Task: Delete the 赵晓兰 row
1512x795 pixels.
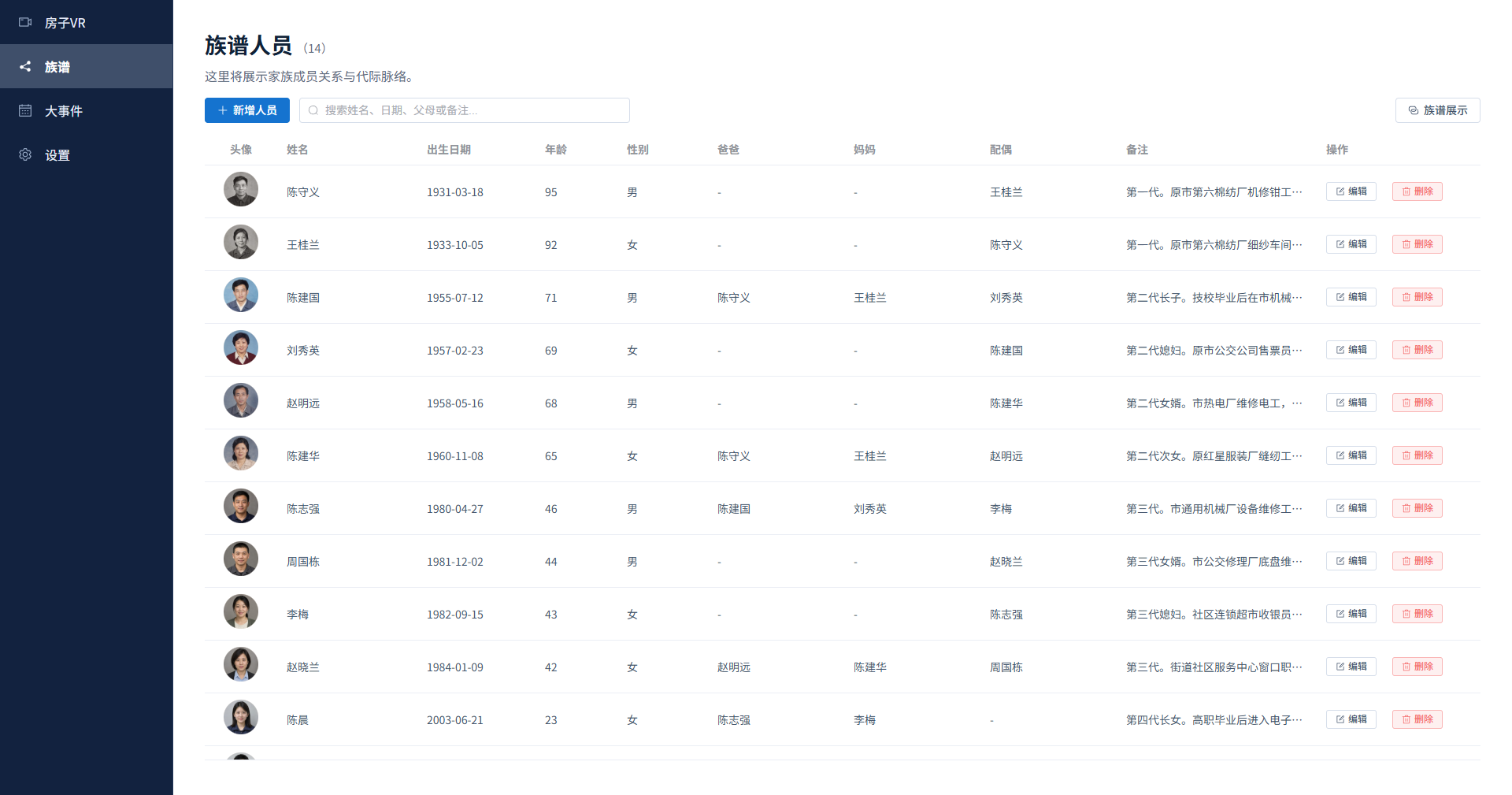Action: click(1417, 667)
